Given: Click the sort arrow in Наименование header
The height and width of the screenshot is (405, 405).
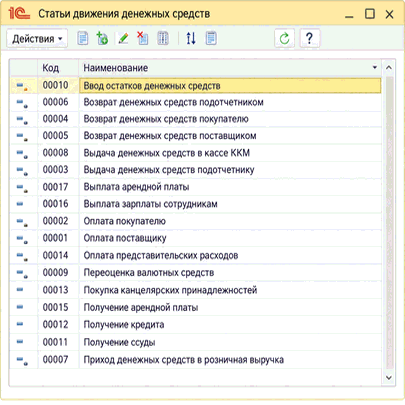Looking at the screenshot, I should pos(375,68).
